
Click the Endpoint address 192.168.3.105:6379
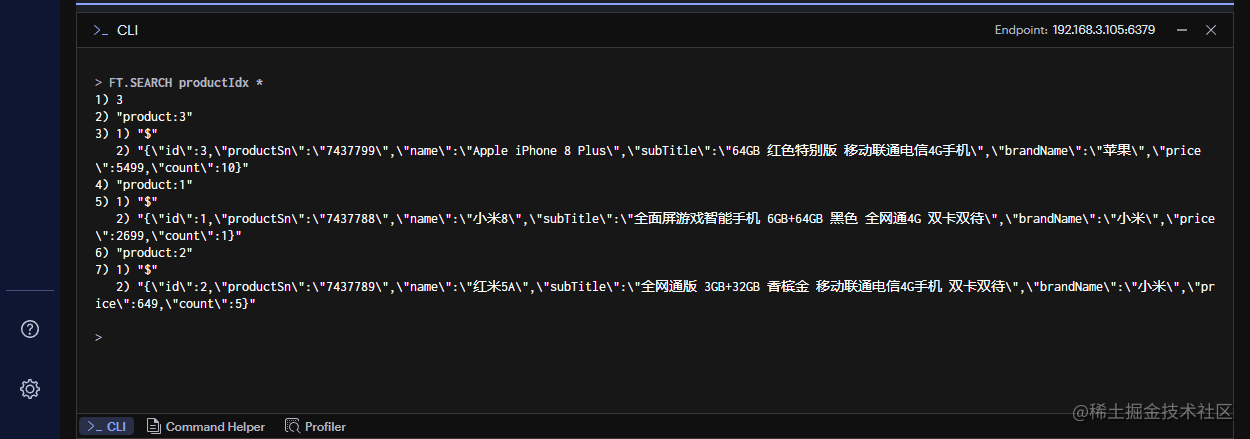1103,30
